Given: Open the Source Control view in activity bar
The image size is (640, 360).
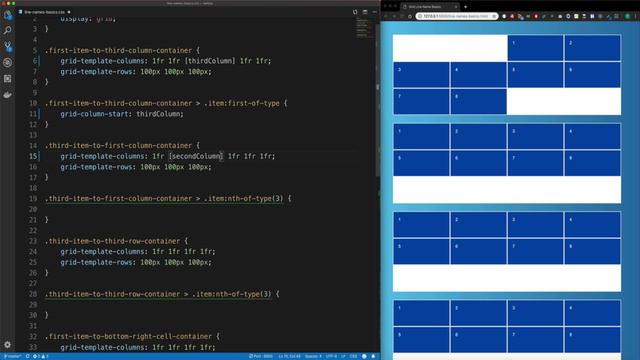Looking at the screenshot, I should (7, 46).
